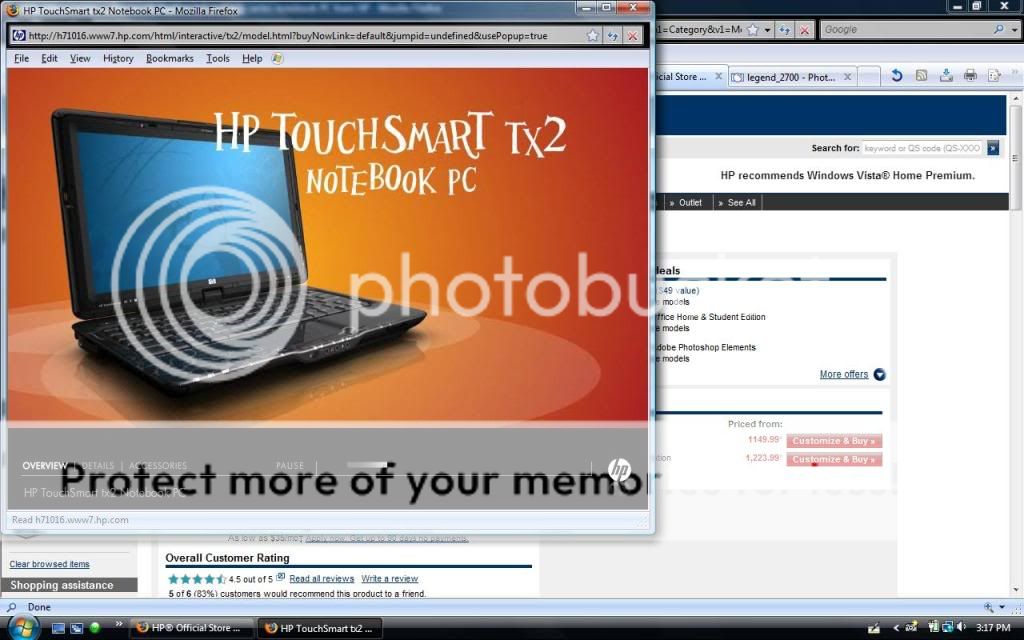Screen dimensions: 1024x640
Task: Close the legend_2700 Photobucket tab
Action: click(847, 76)
